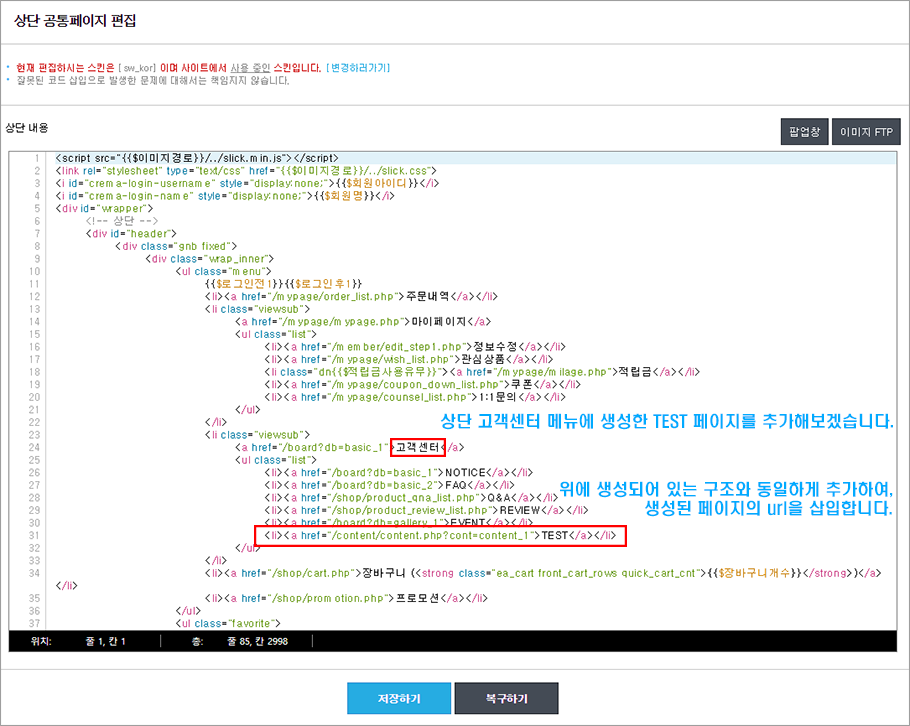Click the 복구하기 restore button
The width and height of the screenshot is (910, 726).
click(506, 698)
